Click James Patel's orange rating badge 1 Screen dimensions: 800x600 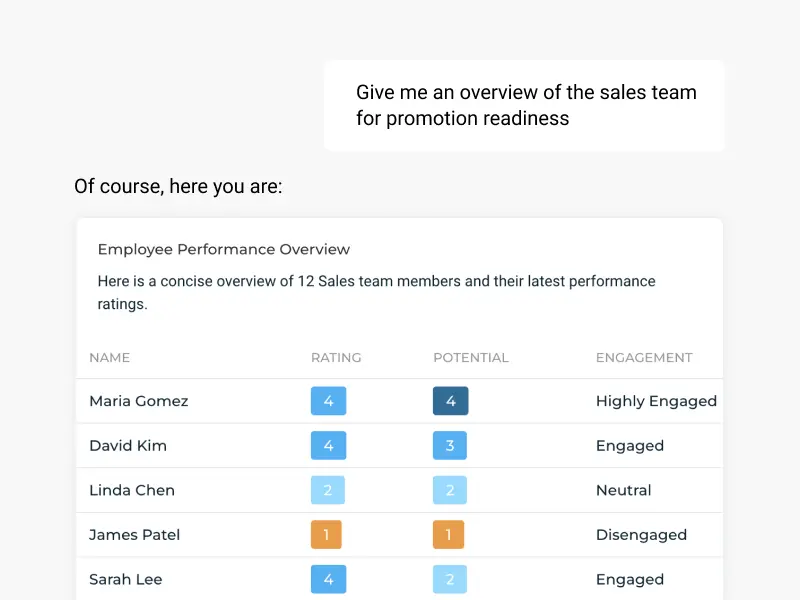click(326, 535)
